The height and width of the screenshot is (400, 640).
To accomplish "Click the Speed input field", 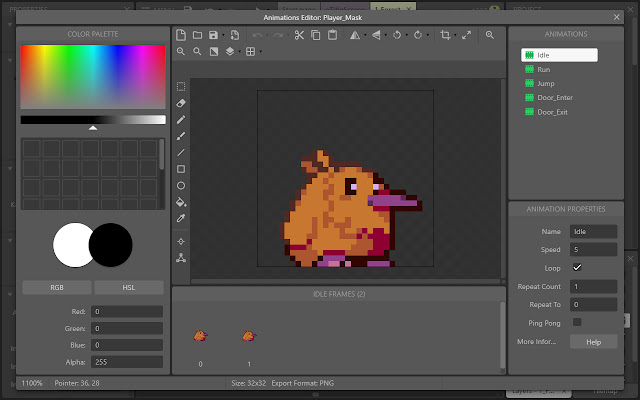I will point(593,249).
